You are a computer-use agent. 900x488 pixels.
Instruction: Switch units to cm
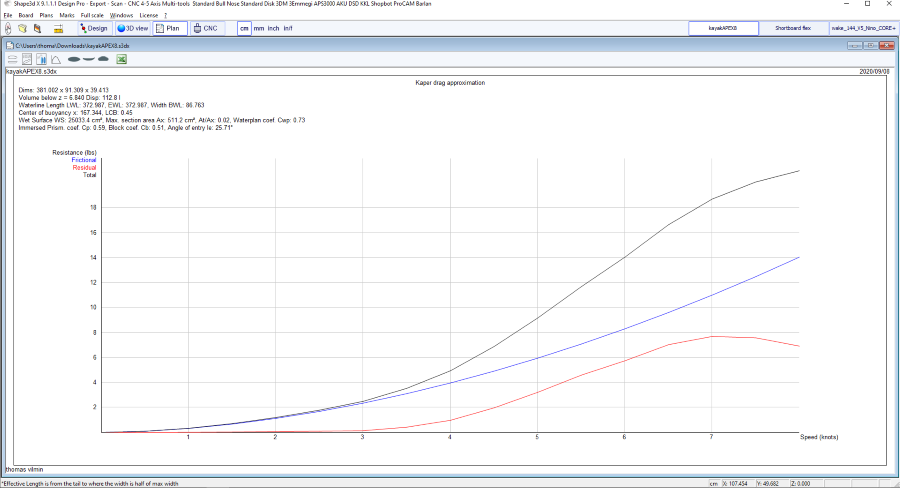[244, 29]
